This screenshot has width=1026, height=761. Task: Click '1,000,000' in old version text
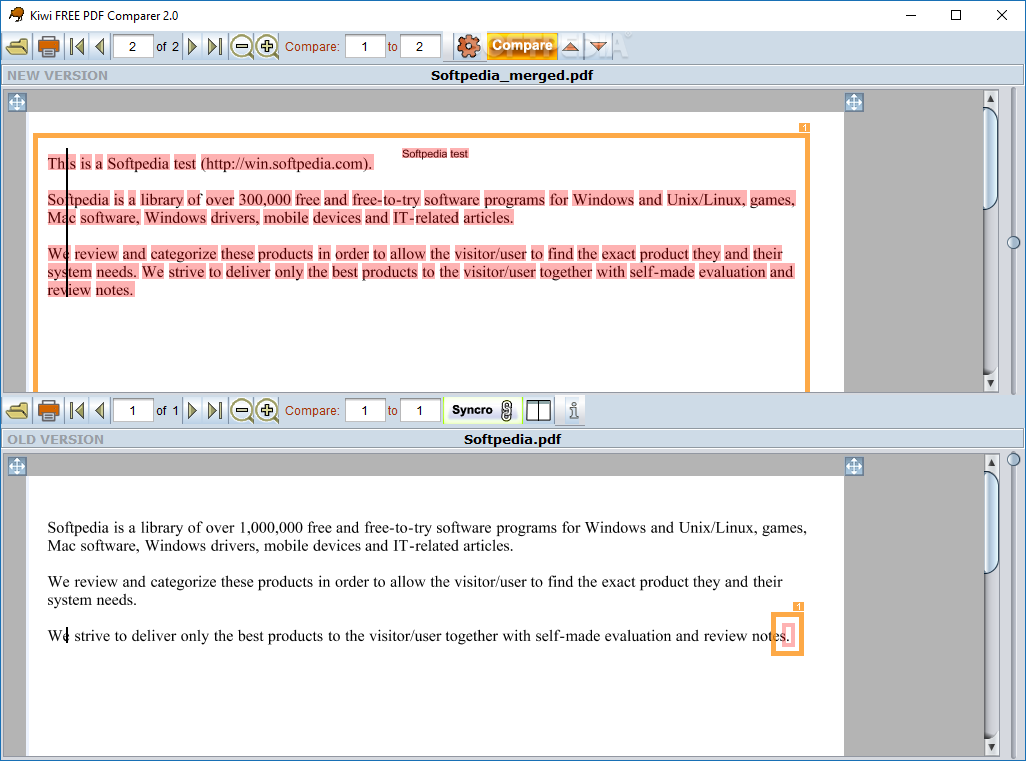point(271,528)
